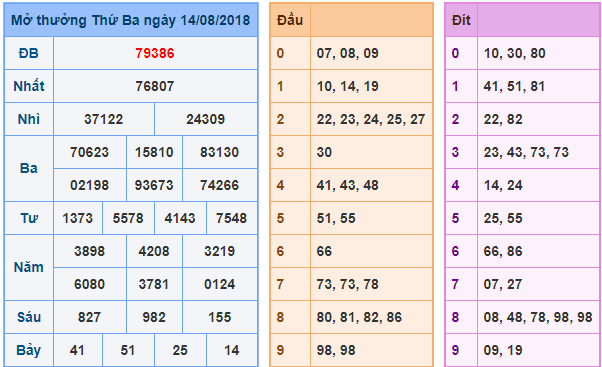Select Ba prize number 83130
602x367 pixels.
[x=219, y=152]
